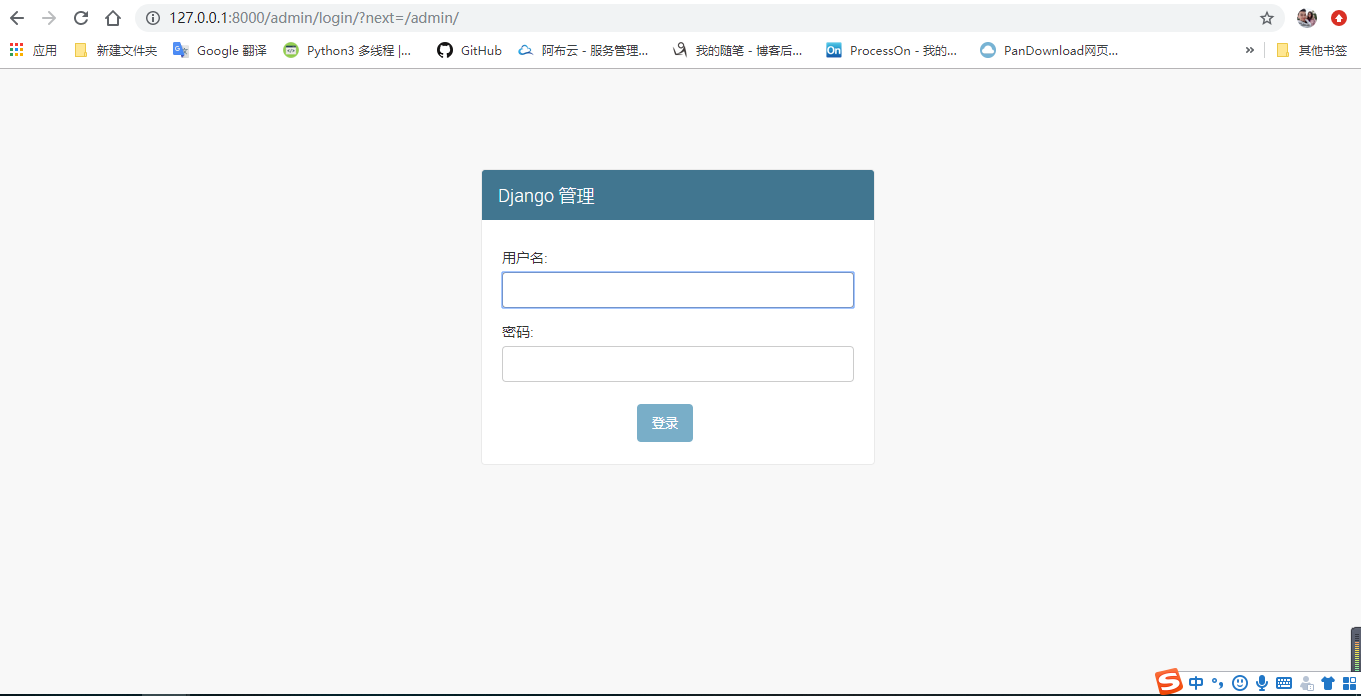Click the red update arrow icon in the browser toolbar

[x=1339, y=18]
